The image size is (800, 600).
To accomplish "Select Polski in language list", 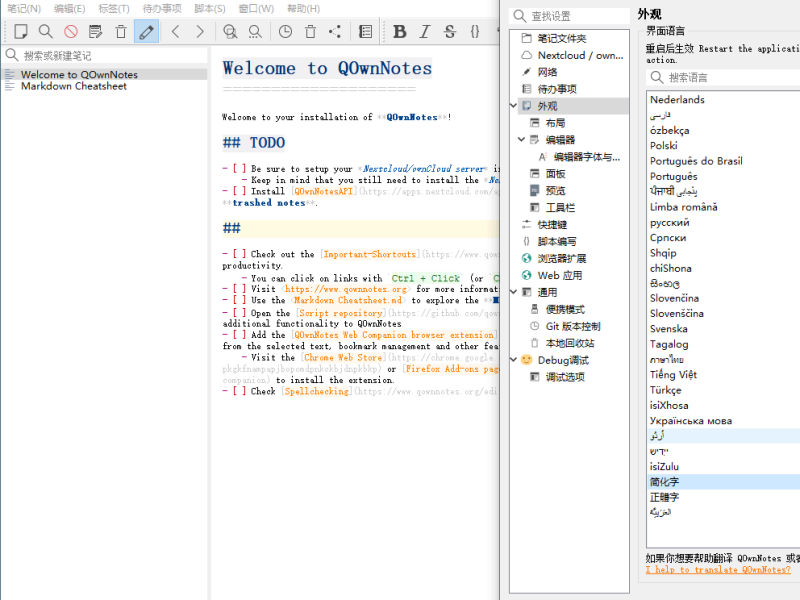I will [723, 145].
